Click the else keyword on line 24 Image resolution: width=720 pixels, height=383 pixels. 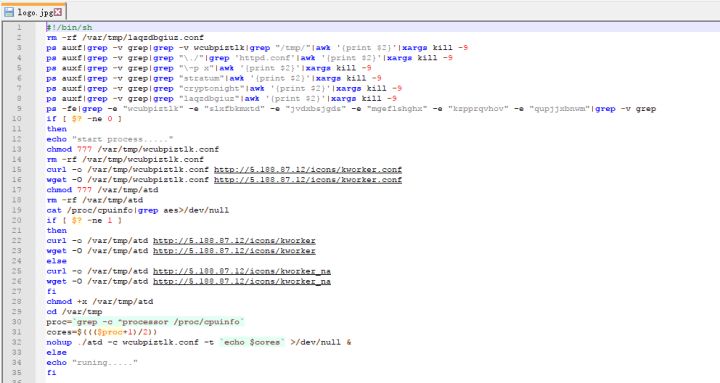[x=56, y=261]
